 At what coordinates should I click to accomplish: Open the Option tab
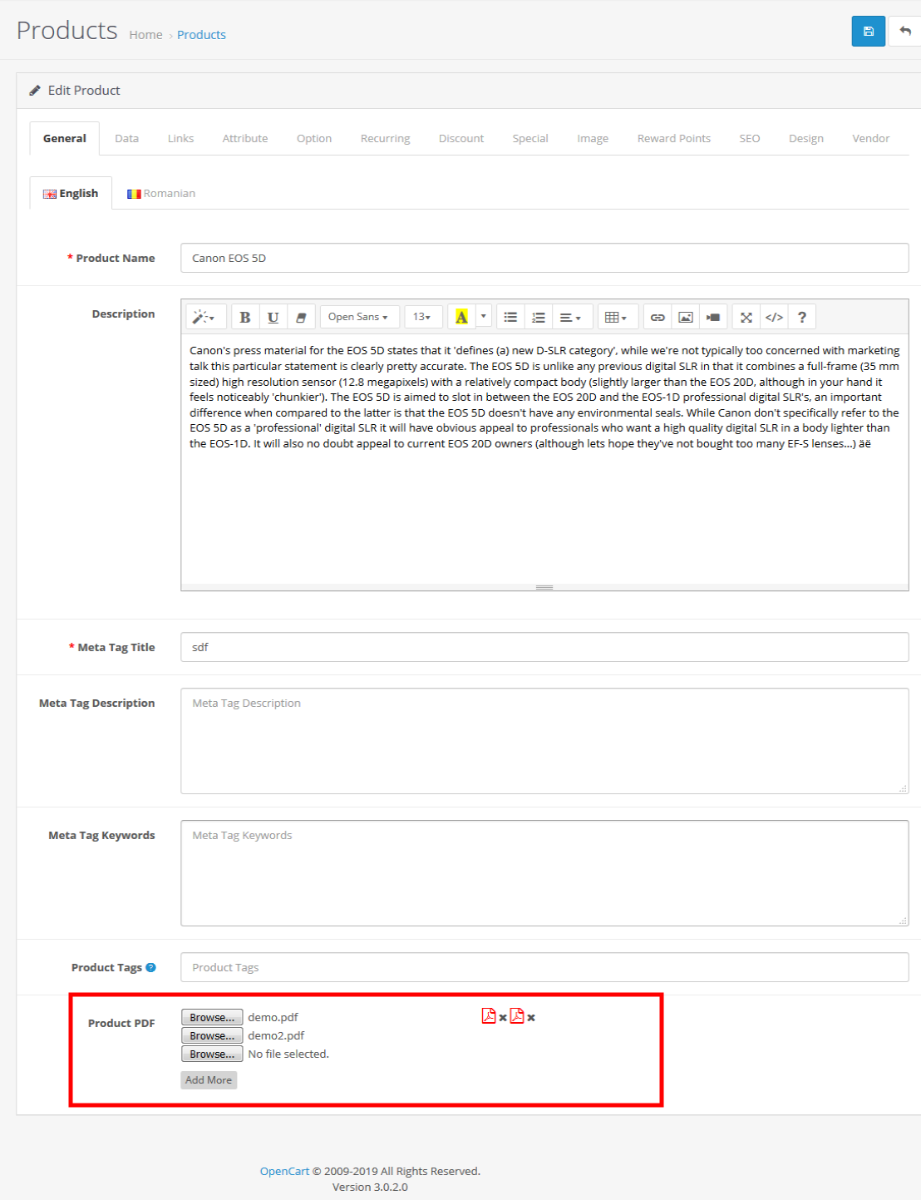314,138
